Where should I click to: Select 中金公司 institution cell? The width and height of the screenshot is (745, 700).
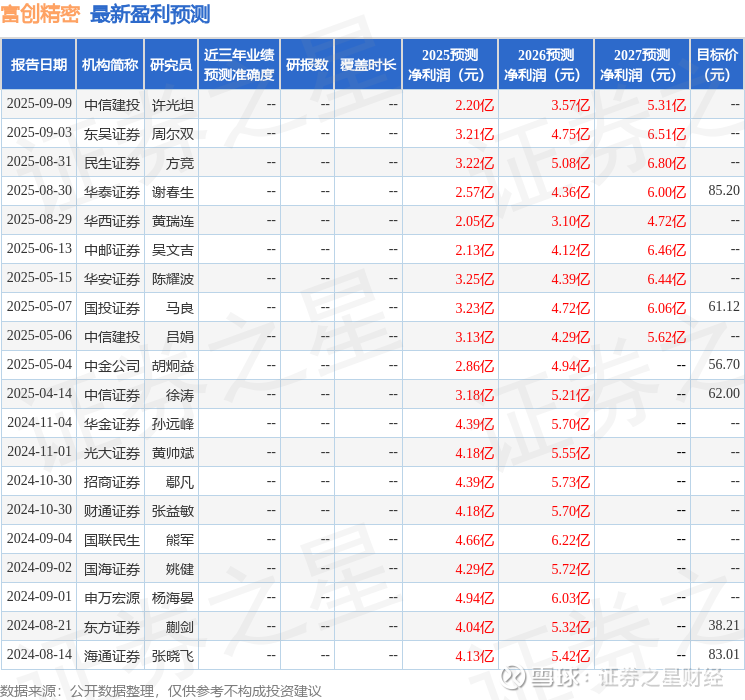(x=112, y=366)
